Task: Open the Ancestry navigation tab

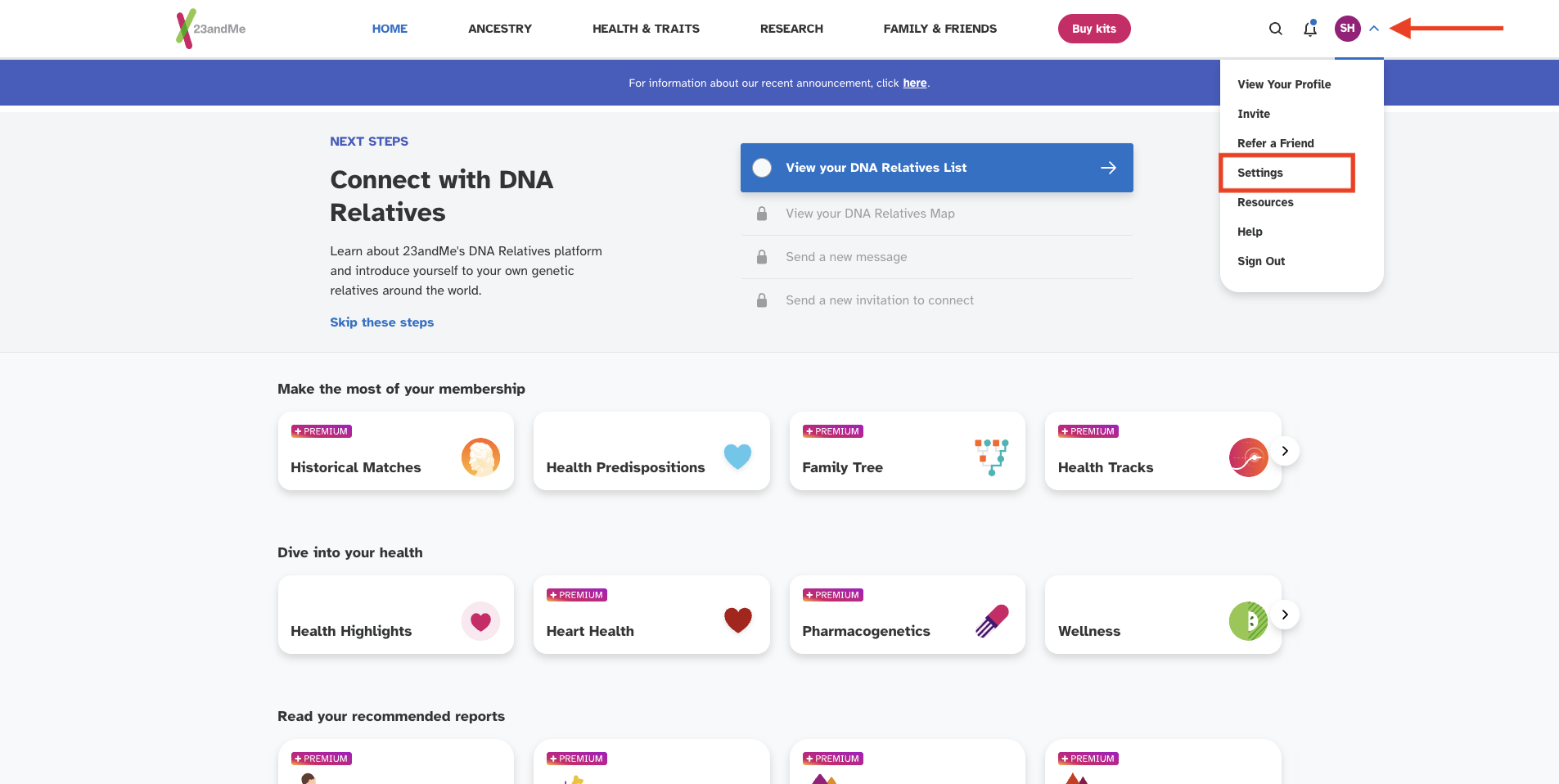Action: coord(499,29)
